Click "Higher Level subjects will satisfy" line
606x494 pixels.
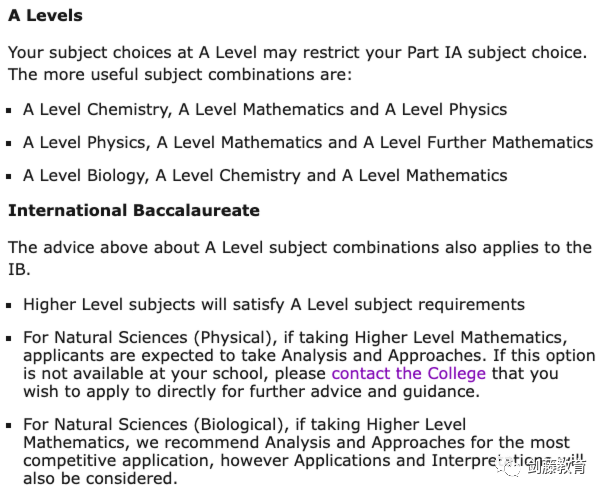(273, 304)
